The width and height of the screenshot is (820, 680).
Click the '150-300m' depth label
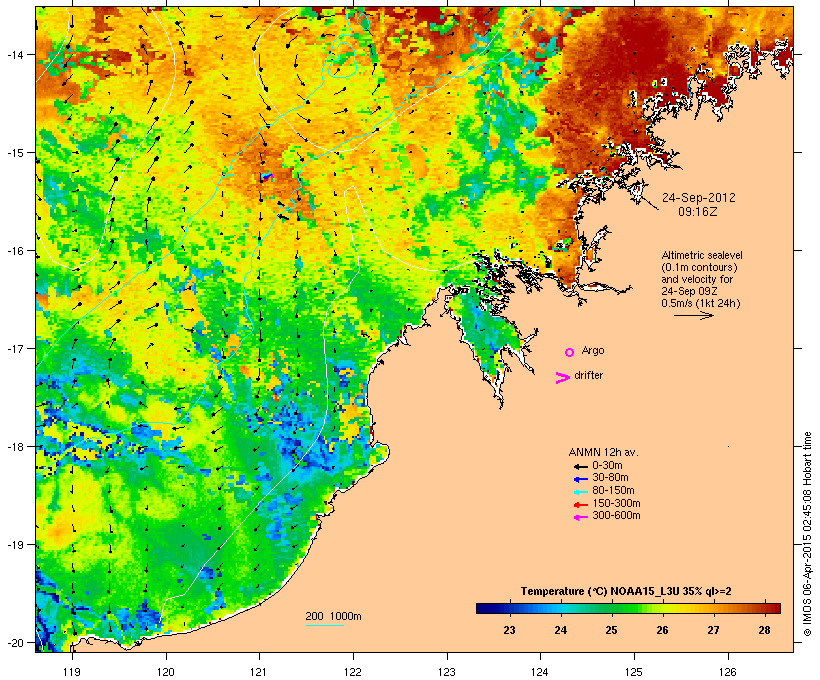(x=616, y=503)
